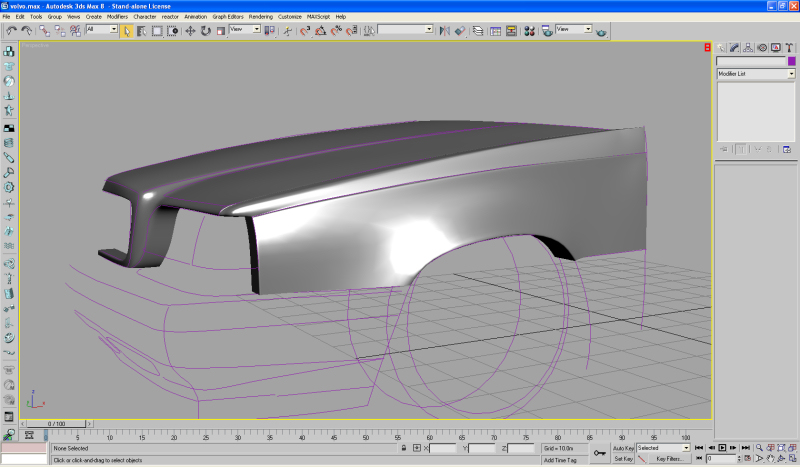
Task: Click the Play Animation button
Action: click(x=722, y=448)
